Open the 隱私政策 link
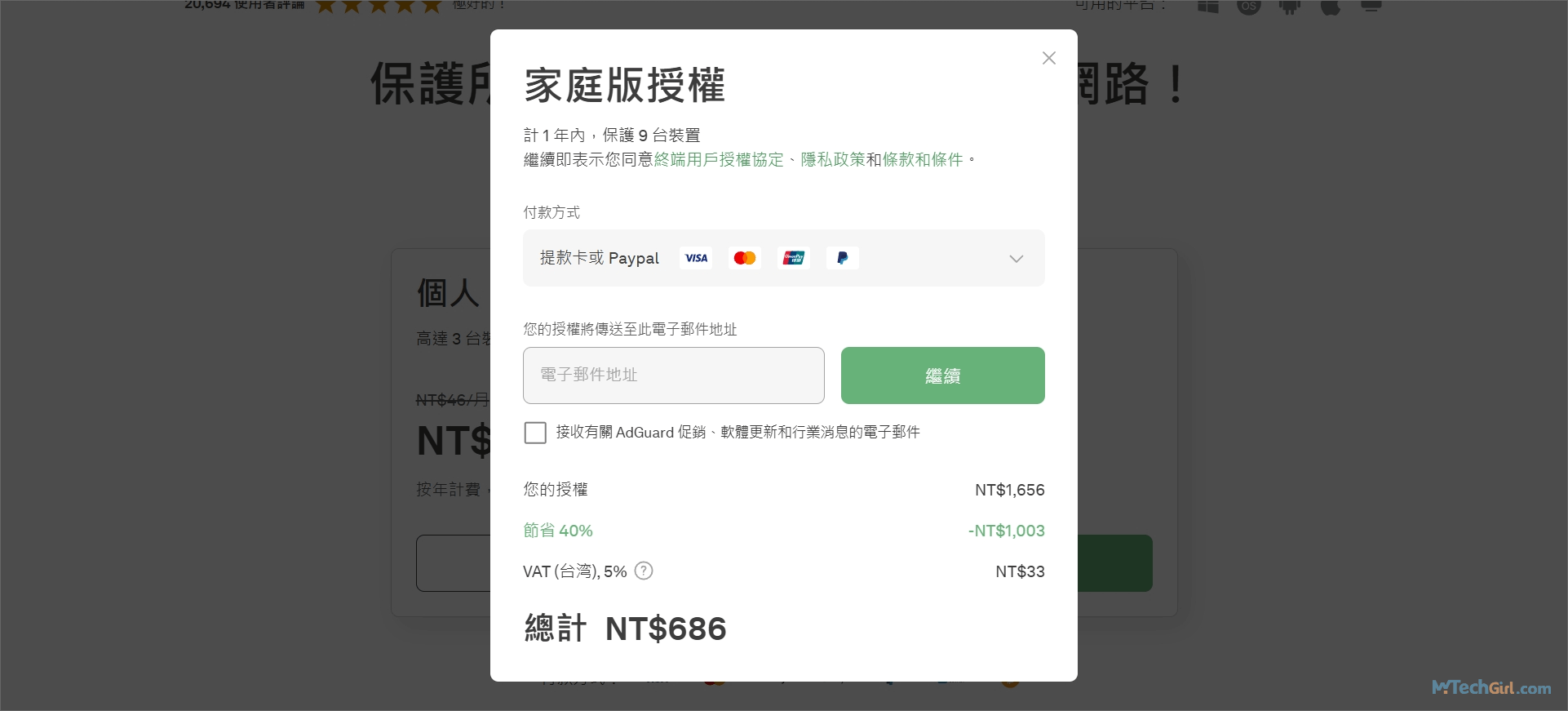This screenshot has width=1568, height=711. coord(833,160)
